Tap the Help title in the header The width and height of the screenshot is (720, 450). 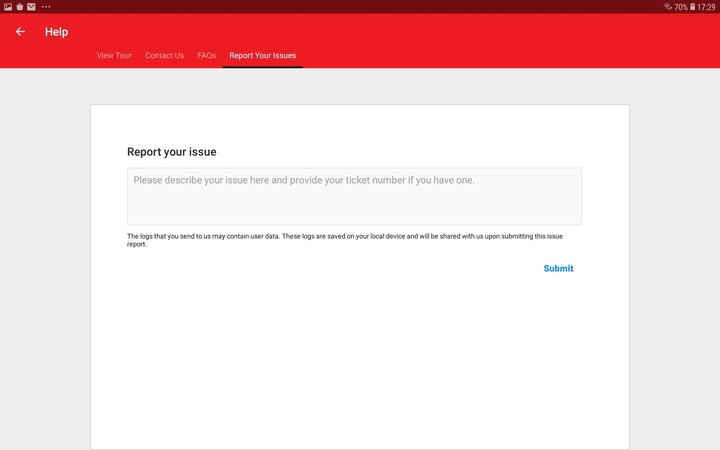coord(56,32)
